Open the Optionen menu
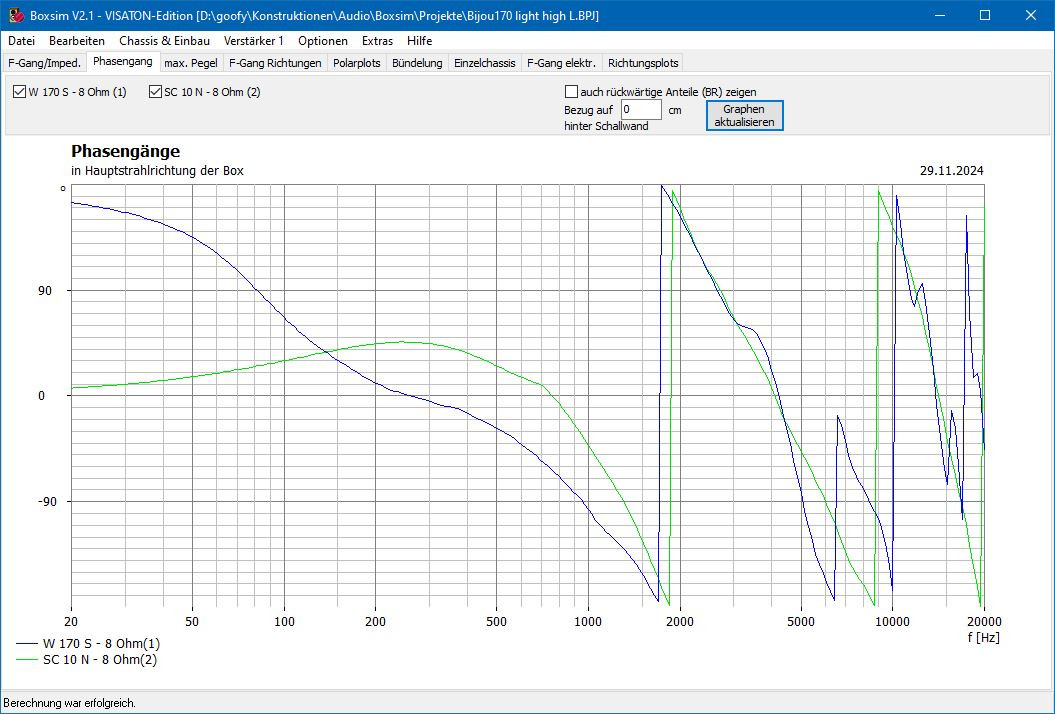1055x714 pixels. 323,41
